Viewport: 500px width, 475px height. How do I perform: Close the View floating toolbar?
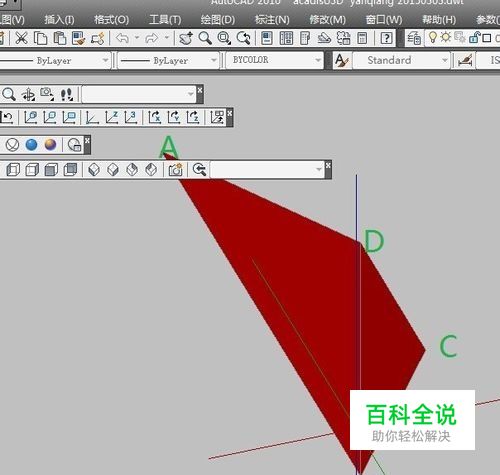(x=328, y=165)
